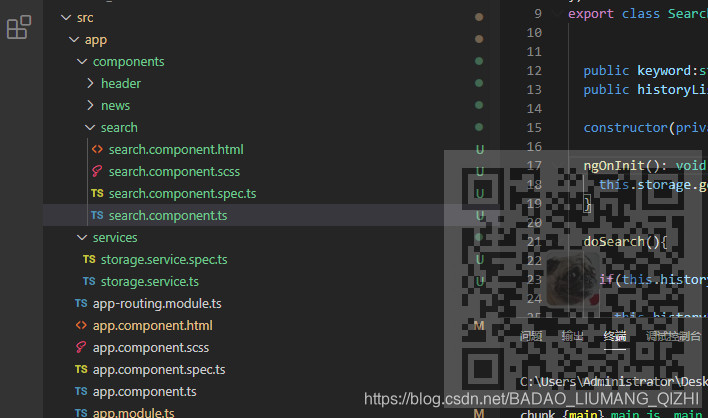708x418 pixels.
Task: Click historyList declaration on line 13
Action: 646,90
